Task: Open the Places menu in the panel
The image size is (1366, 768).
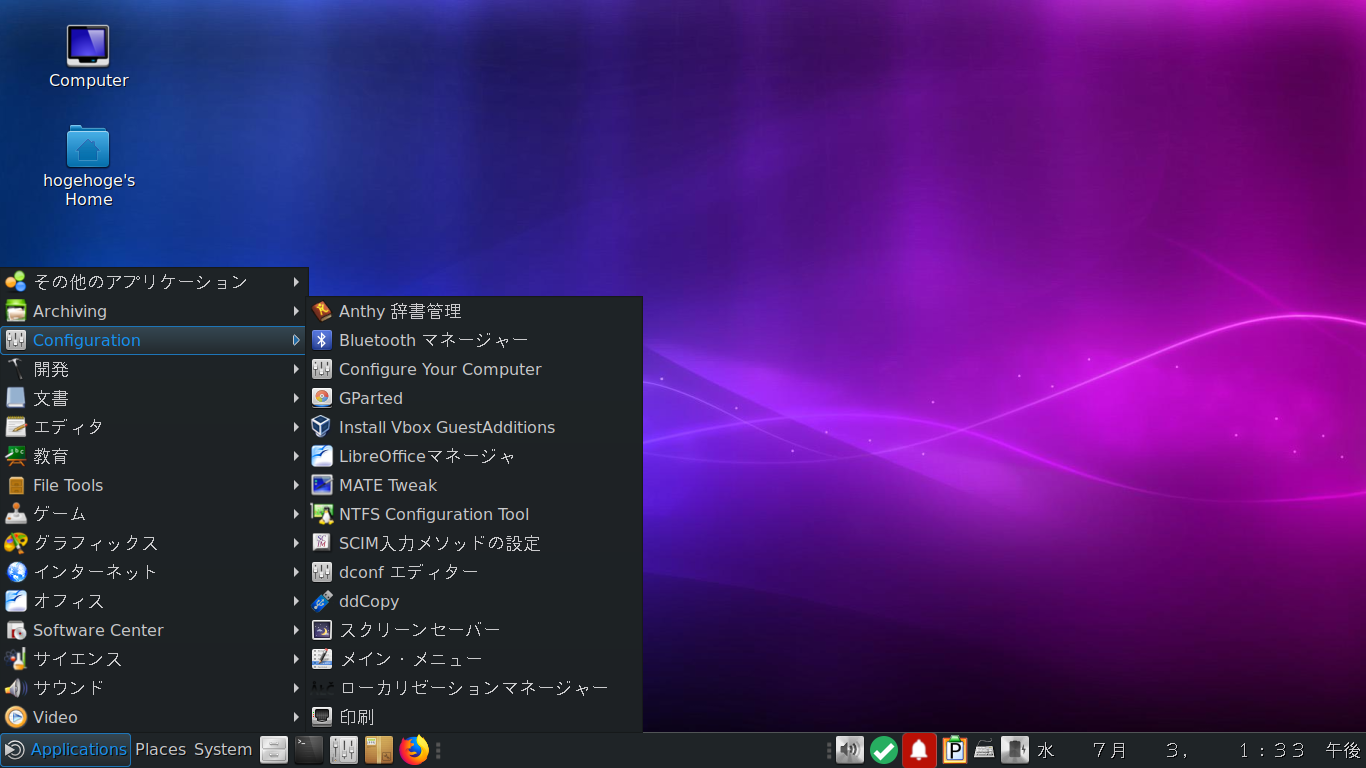Action: pos(161,750)
